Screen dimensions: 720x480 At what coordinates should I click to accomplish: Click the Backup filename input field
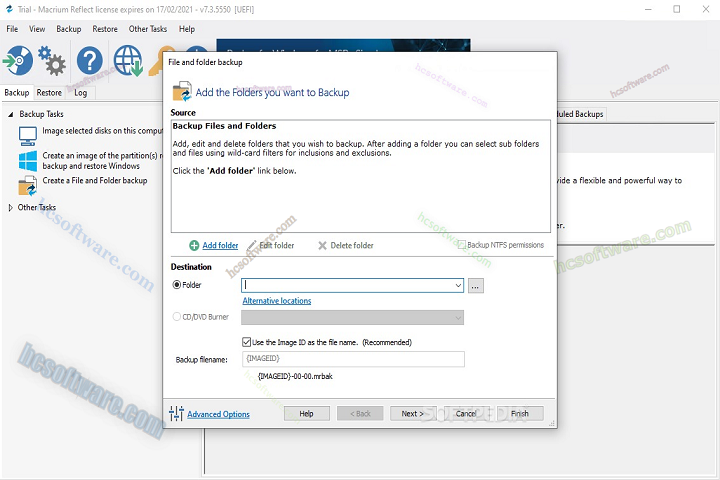click(x=353, y=359)
